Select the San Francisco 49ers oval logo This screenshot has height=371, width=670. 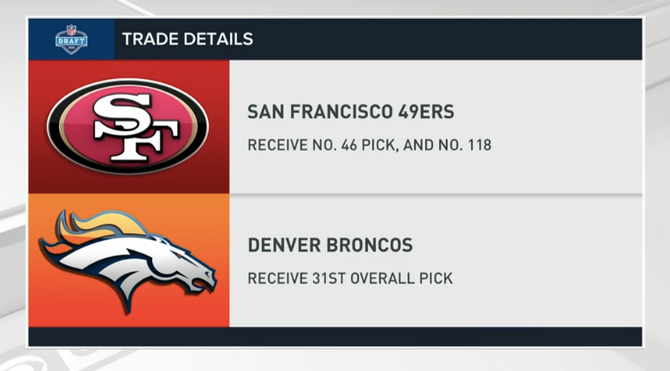point(127,126)
